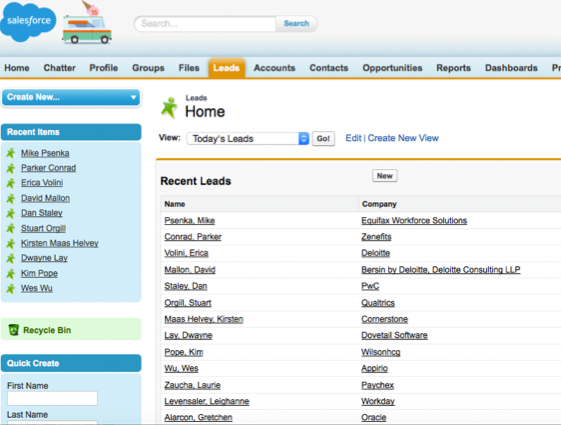Viewport: 561px width, 425px height.
Task: Click lead icon beside Dan Staley
Action: point(11,213)
